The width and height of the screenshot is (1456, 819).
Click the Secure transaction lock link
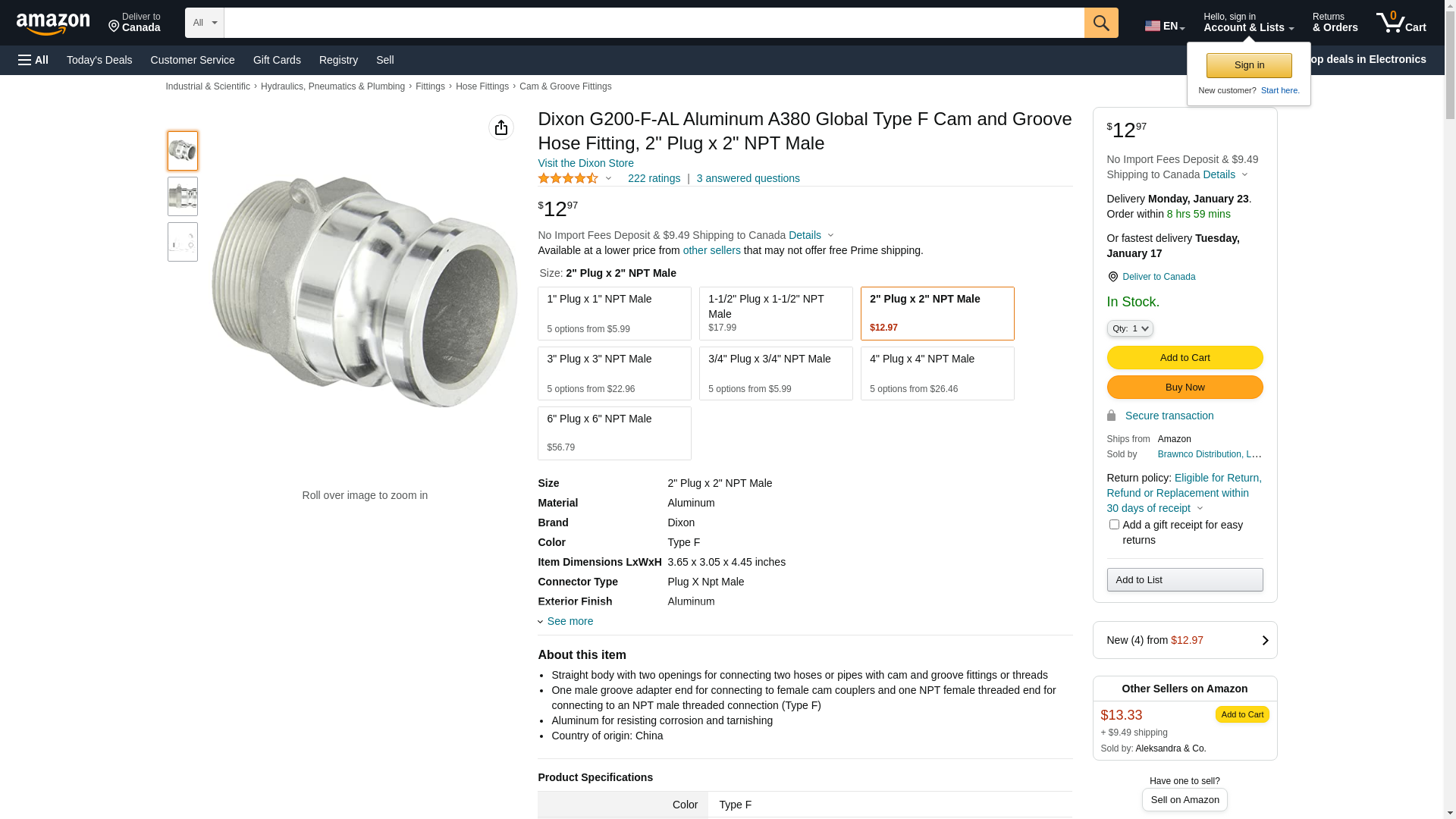click(x=1169, y=416)
